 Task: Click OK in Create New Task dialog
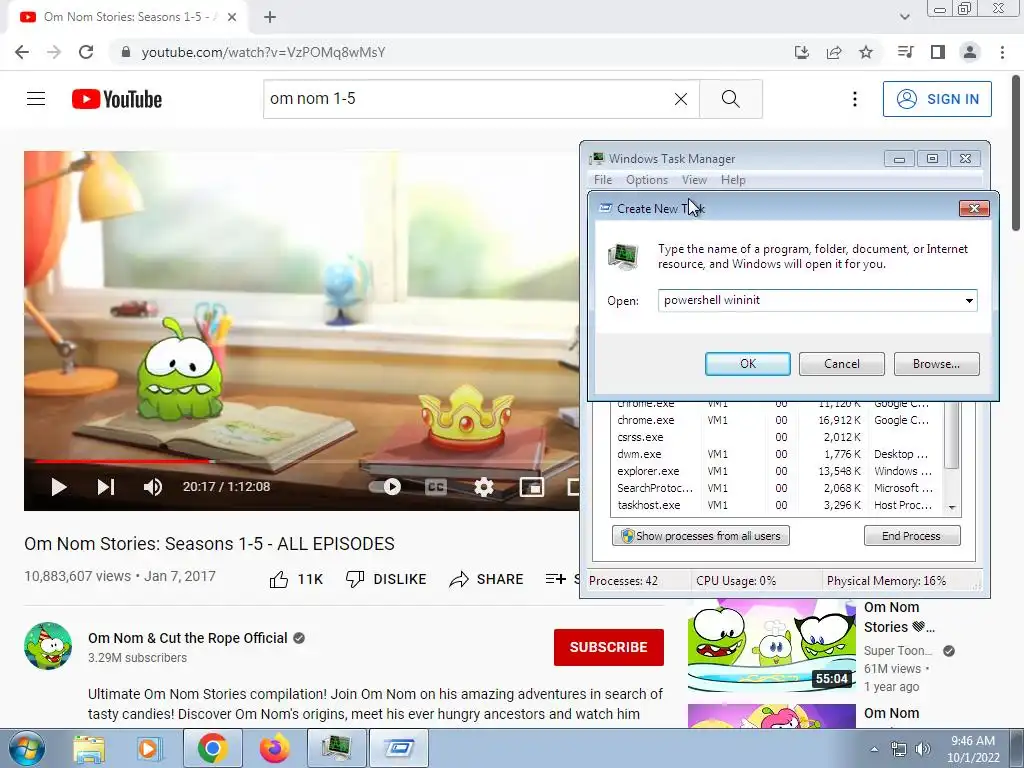click(748, 364)
